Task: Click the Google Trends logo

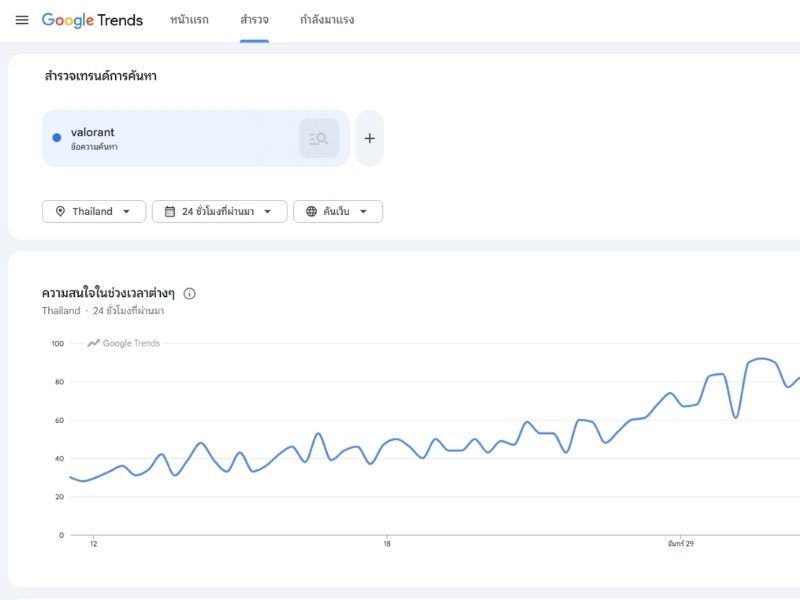Action: (x=92, y=20)
